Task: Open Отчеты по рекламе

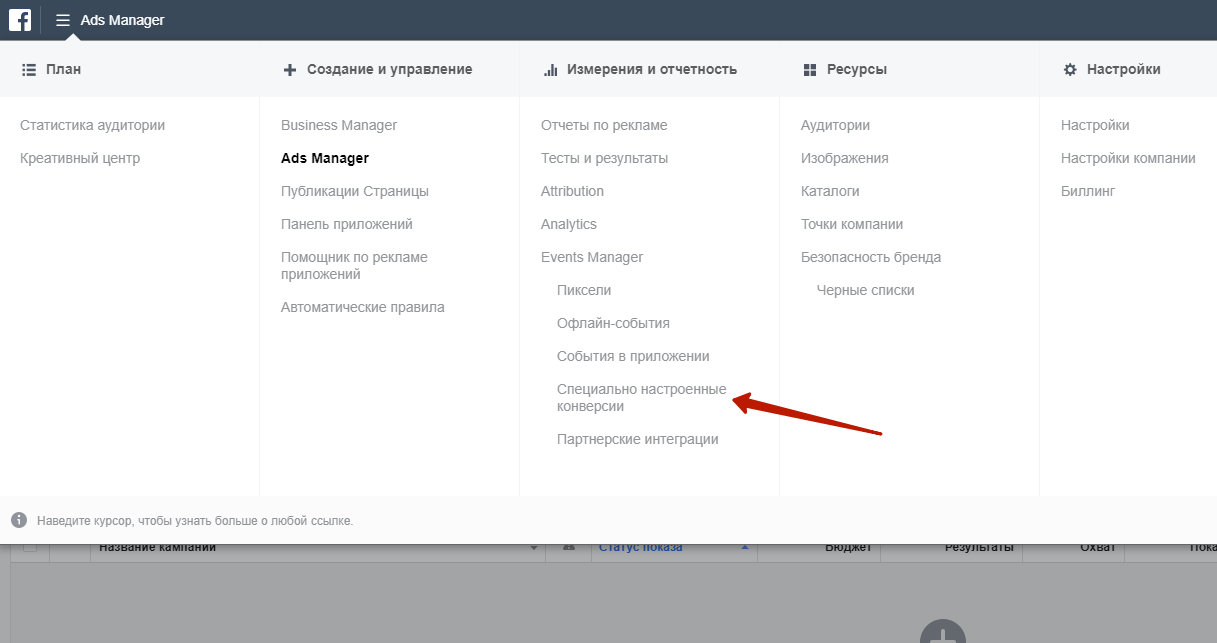Action: click(604, 125)
